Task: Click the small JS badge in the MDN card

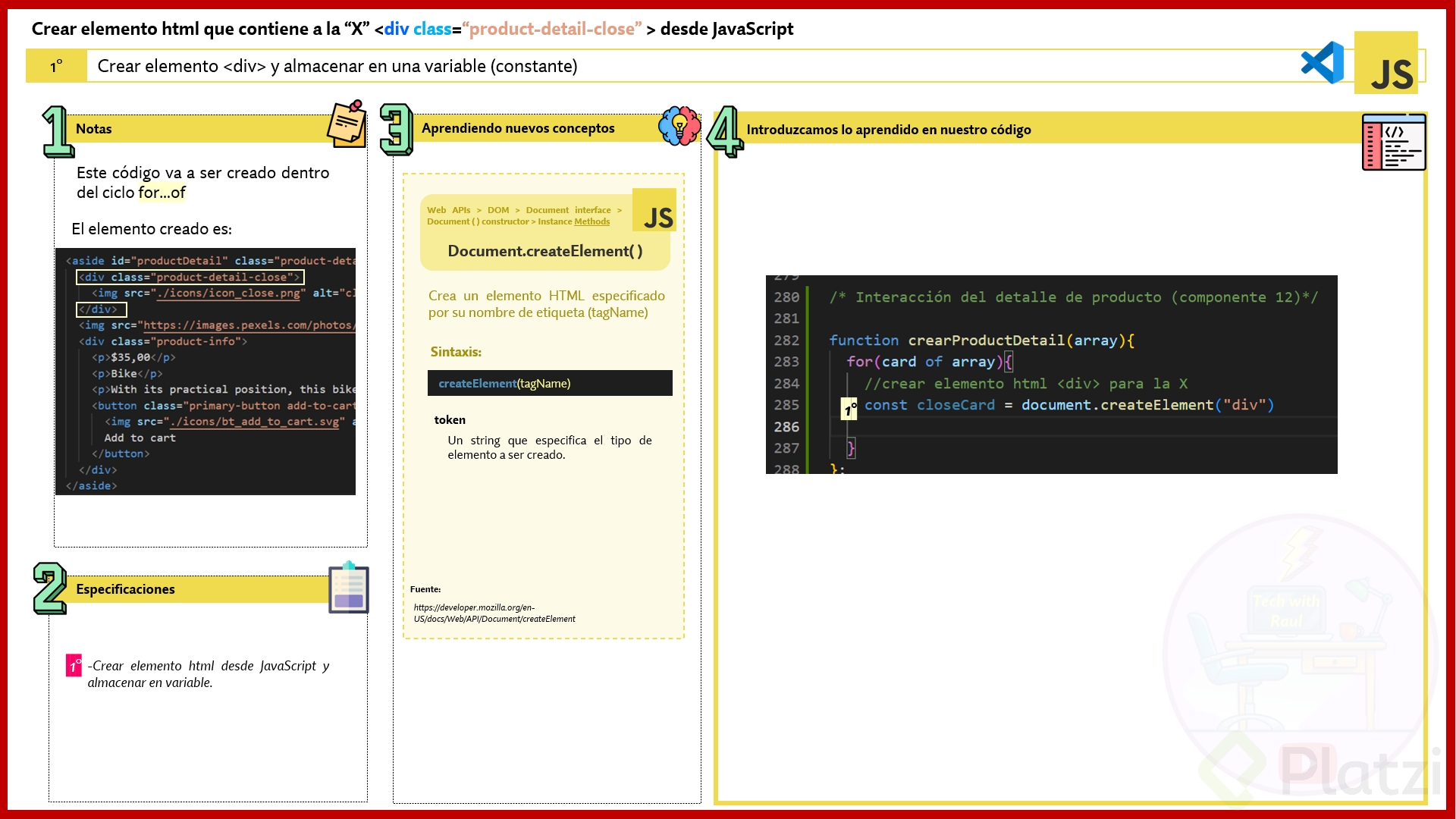Action: point(654,210)
